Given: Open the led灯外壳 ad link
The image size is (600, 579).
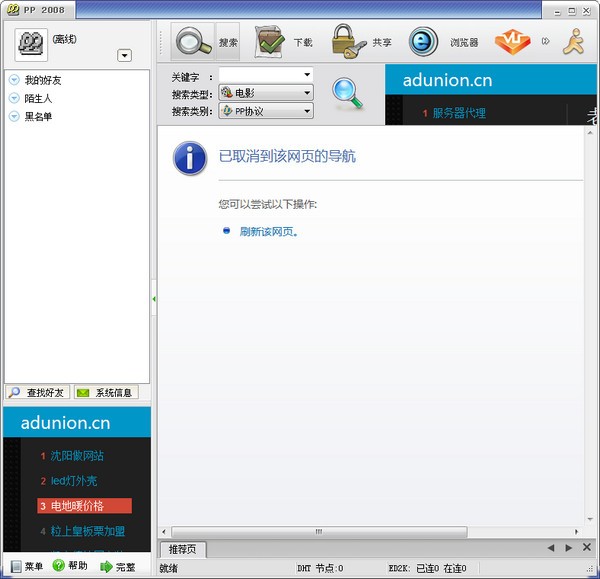Looking at the screenshot, I should 74,481.
